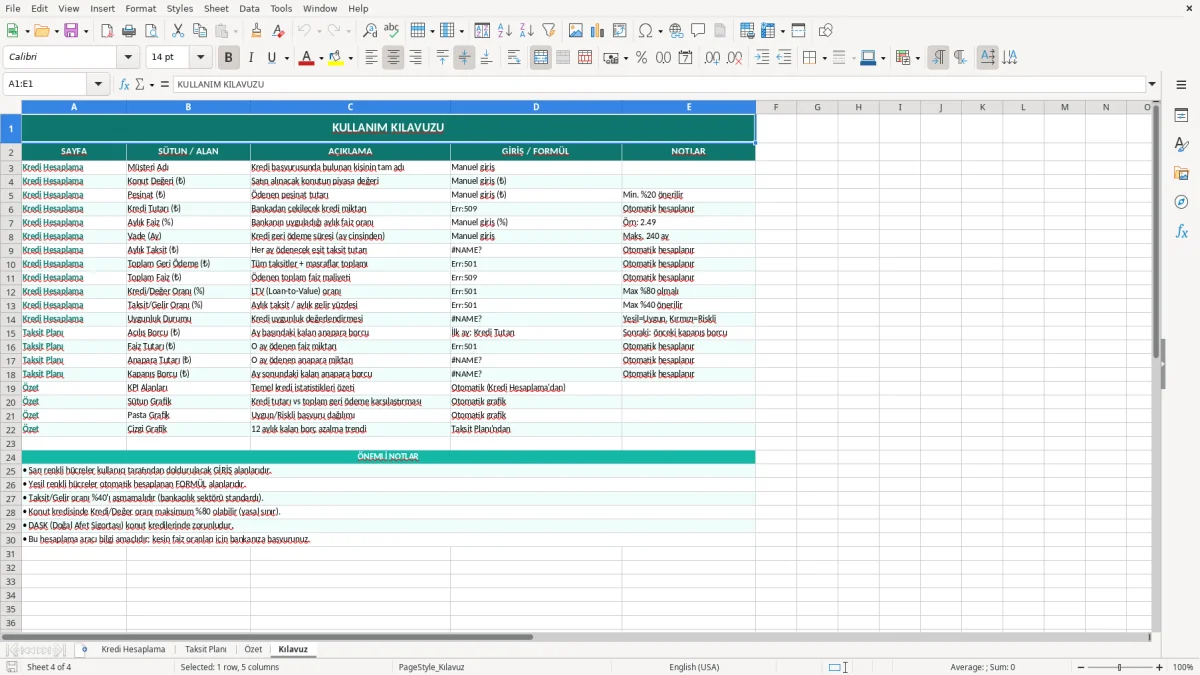Switch to Kredi Hesaplama sheet tab
Screen dimensions: 1200x675
[133, 649]
